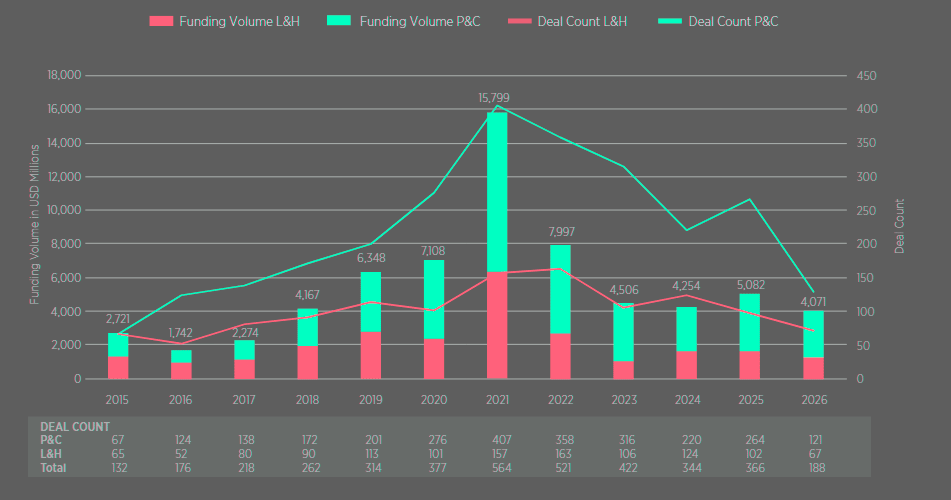Click the 2023 bar labeled 4,506

coord(623,342)
